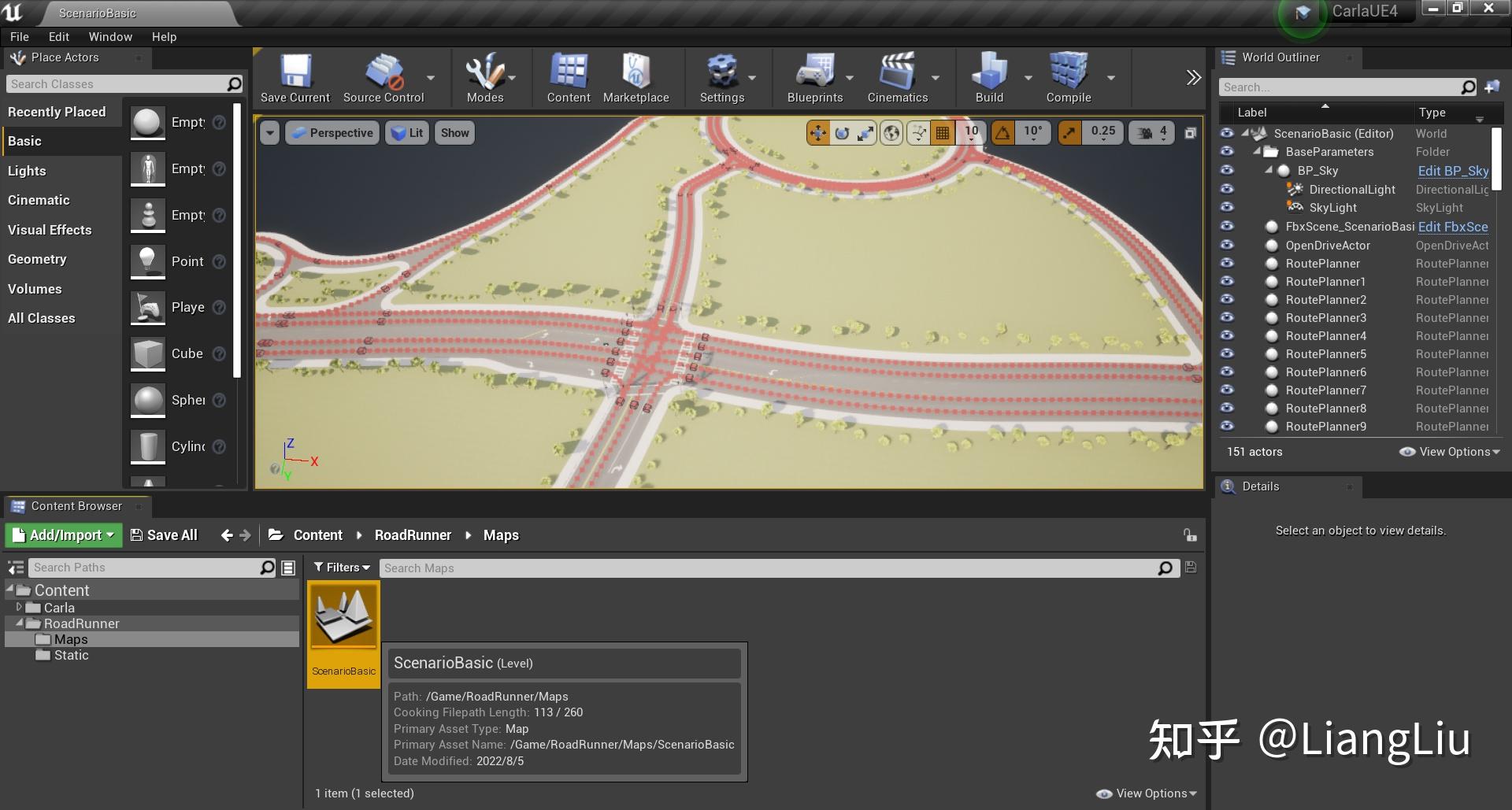Switch world/local coordinate system globe icon

coord(891,133)
